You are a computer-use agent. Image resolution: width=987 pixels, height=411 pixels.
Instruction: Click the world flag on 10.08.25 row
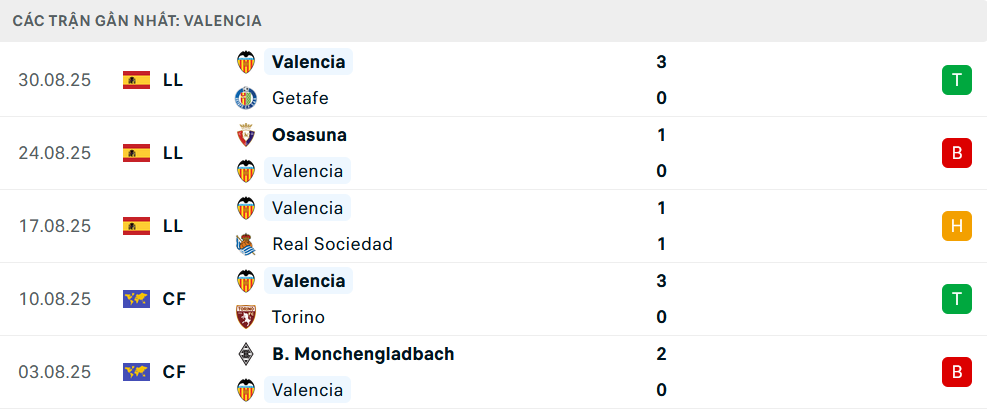click(136, 299)
